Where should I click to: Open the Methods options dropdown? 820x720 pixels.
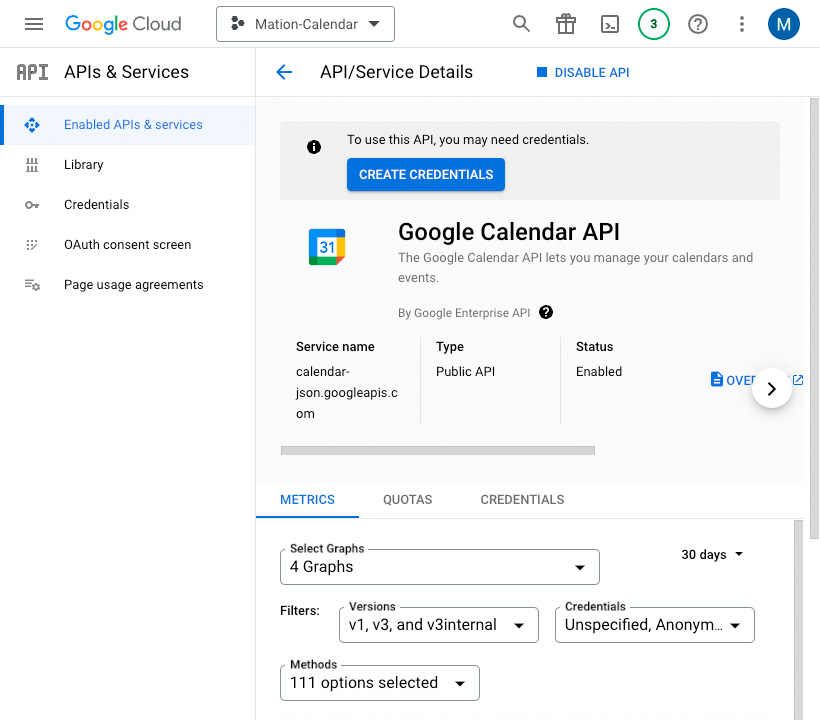tap(380, 683)
